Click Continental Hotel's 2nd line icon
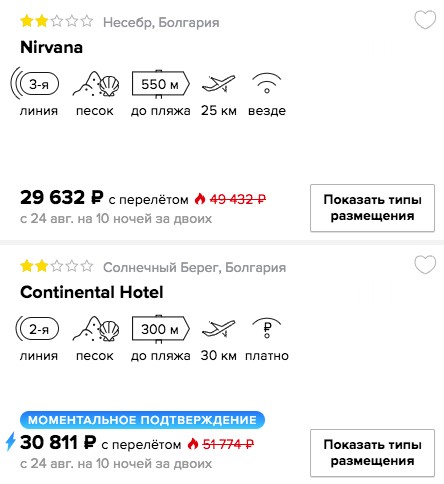 coord(37,329)
